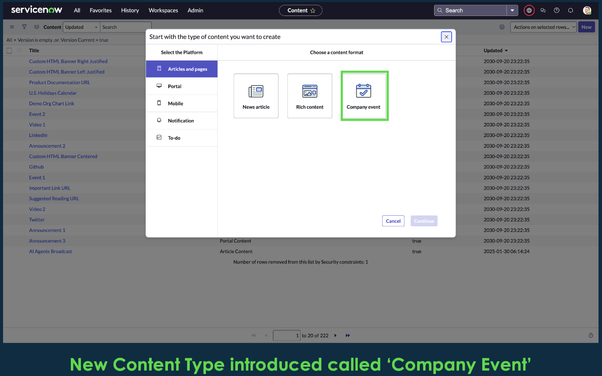
Task: Choose the Rich content format card
Action: [x=309, y=96]
